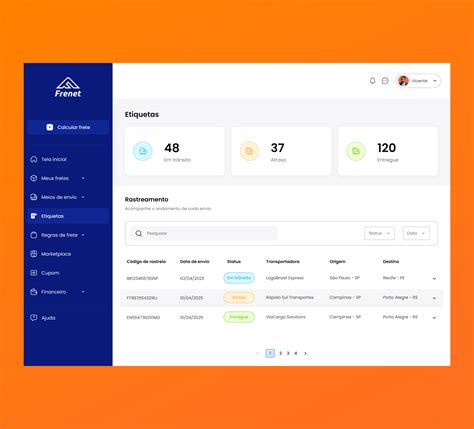Go to next page arrow
This screenshot has width=474, height=429.
[x=305, y=353]
